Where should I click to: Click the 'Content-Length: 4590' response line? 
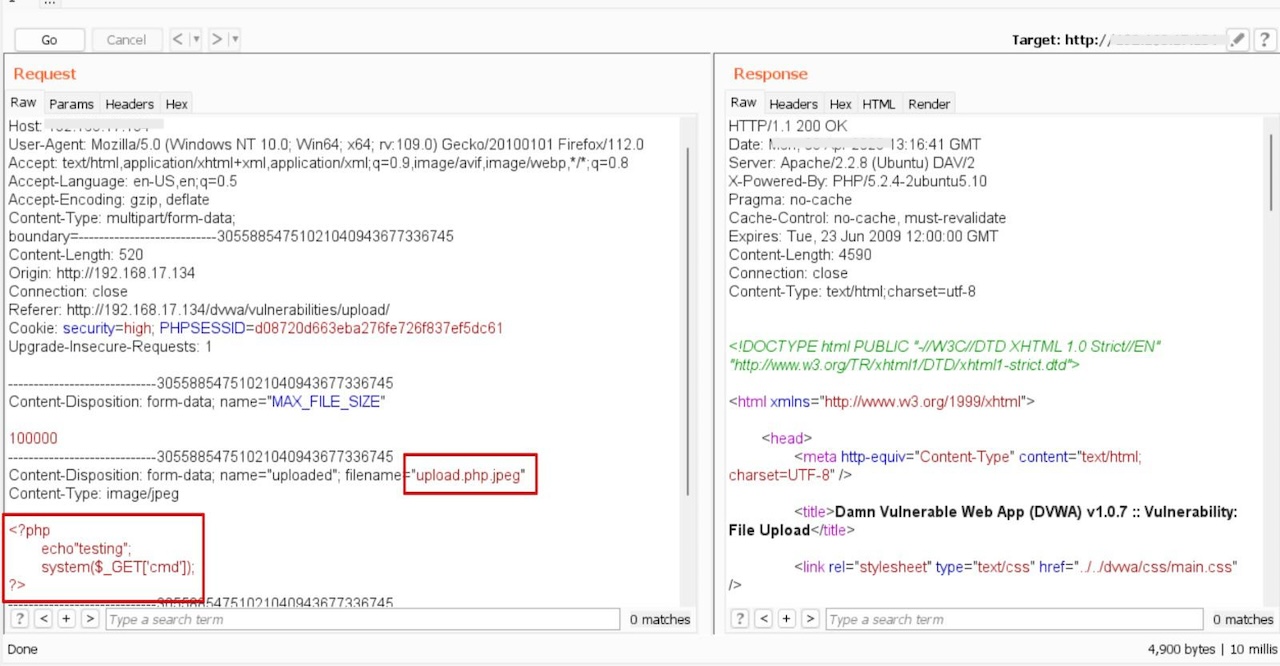pyautogui.click(x=800, y=255)
